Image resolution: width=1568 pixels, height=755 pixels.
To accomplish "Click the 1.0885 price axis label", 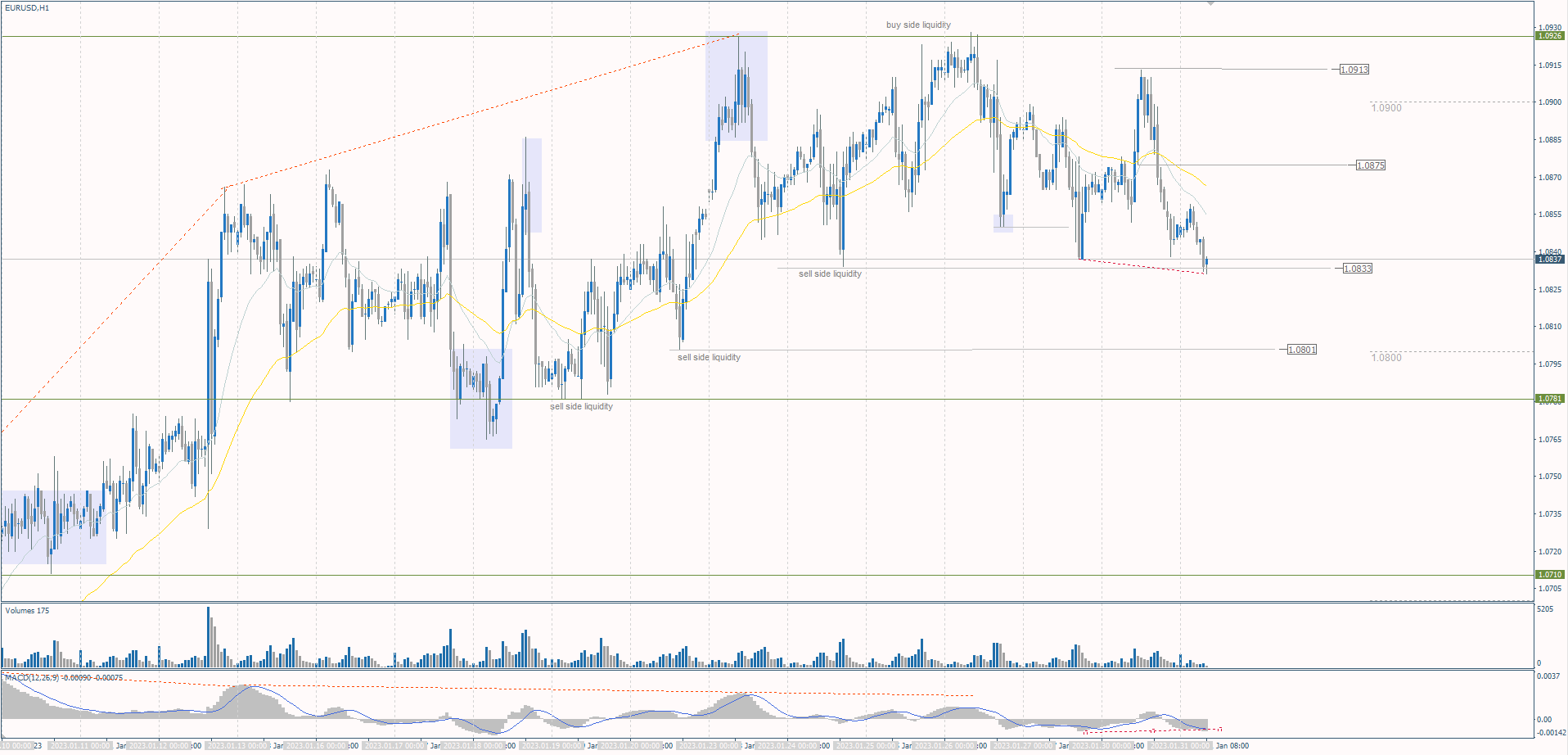I will (1550, 140).
